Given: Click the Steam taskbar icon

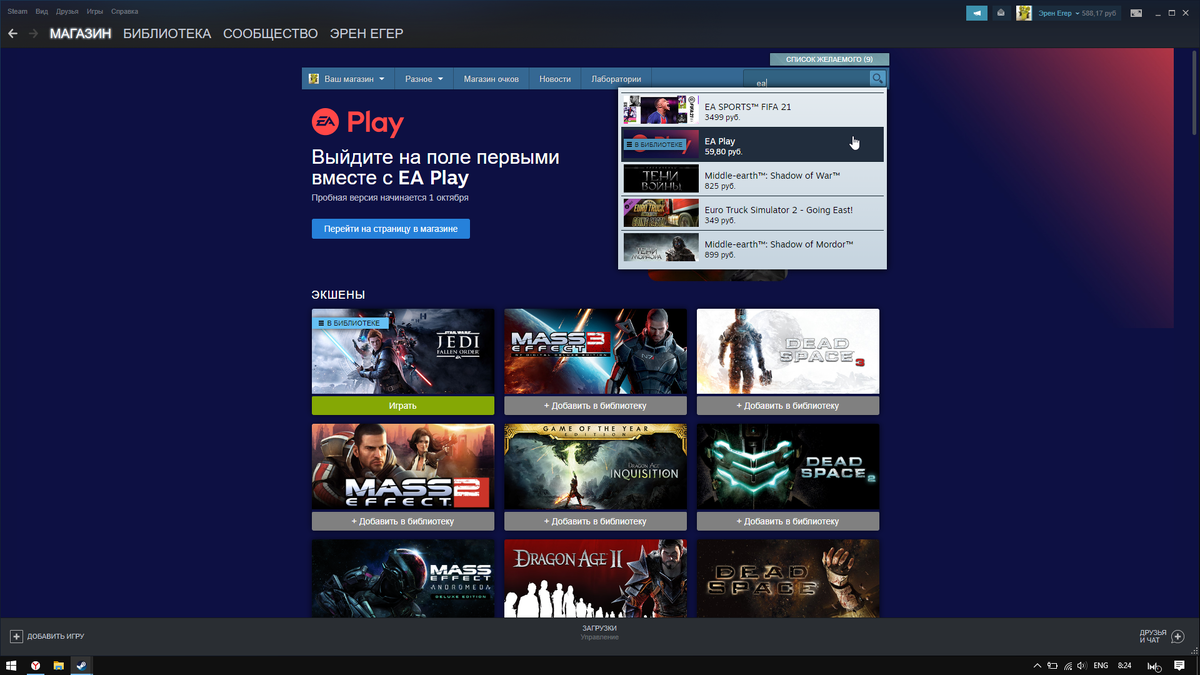Looking at the screenshot, I should coord(82,665).
